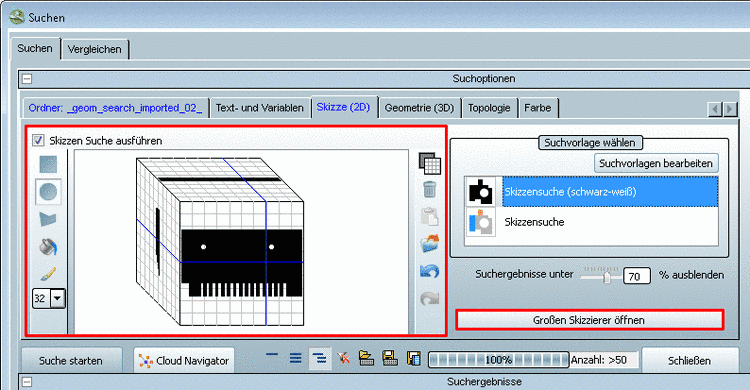Collapse the Suchoptionen section

point(27,78)
